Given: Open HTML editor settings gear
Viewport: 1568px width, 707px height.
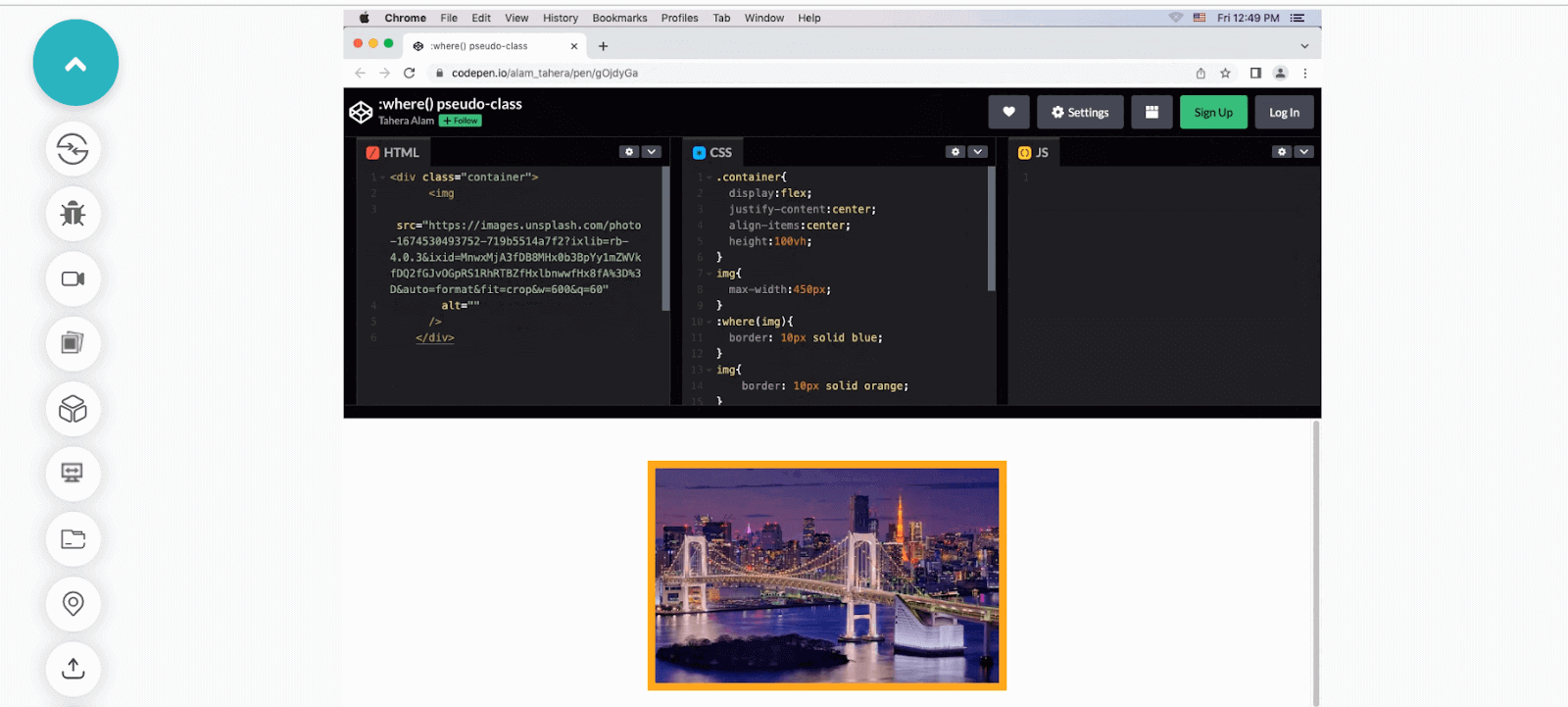Looking at the screenshot, I should click(x=629, y=152).
